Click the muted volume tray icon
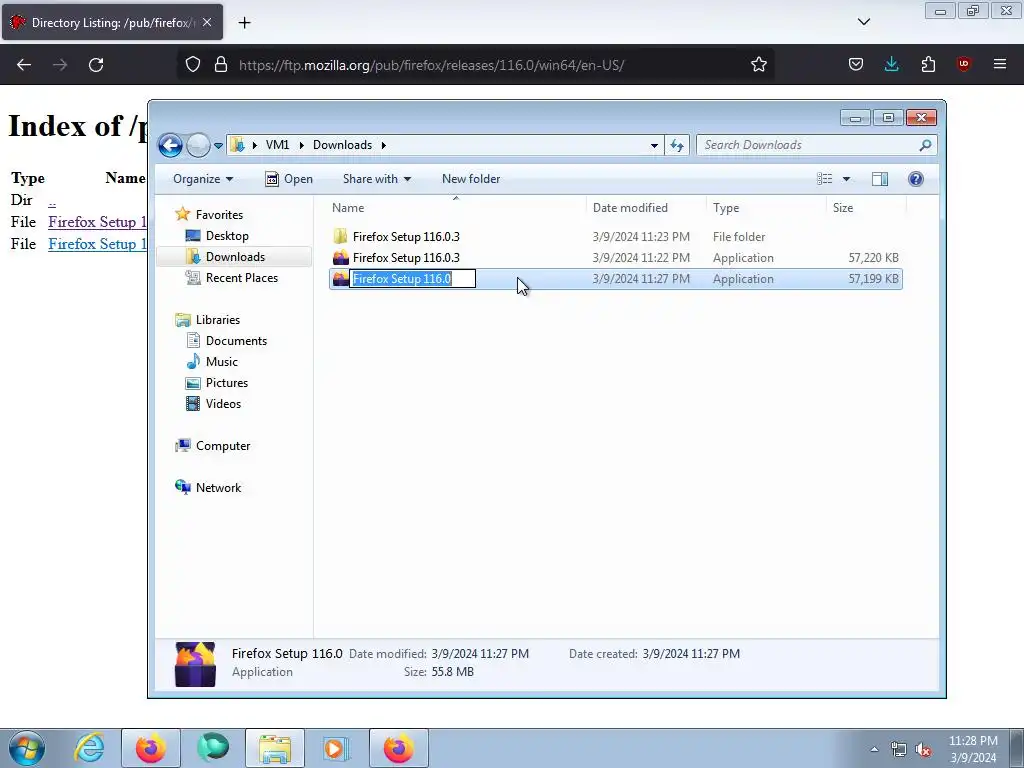This screenshot has width=1024, height=768. (923, 749)
